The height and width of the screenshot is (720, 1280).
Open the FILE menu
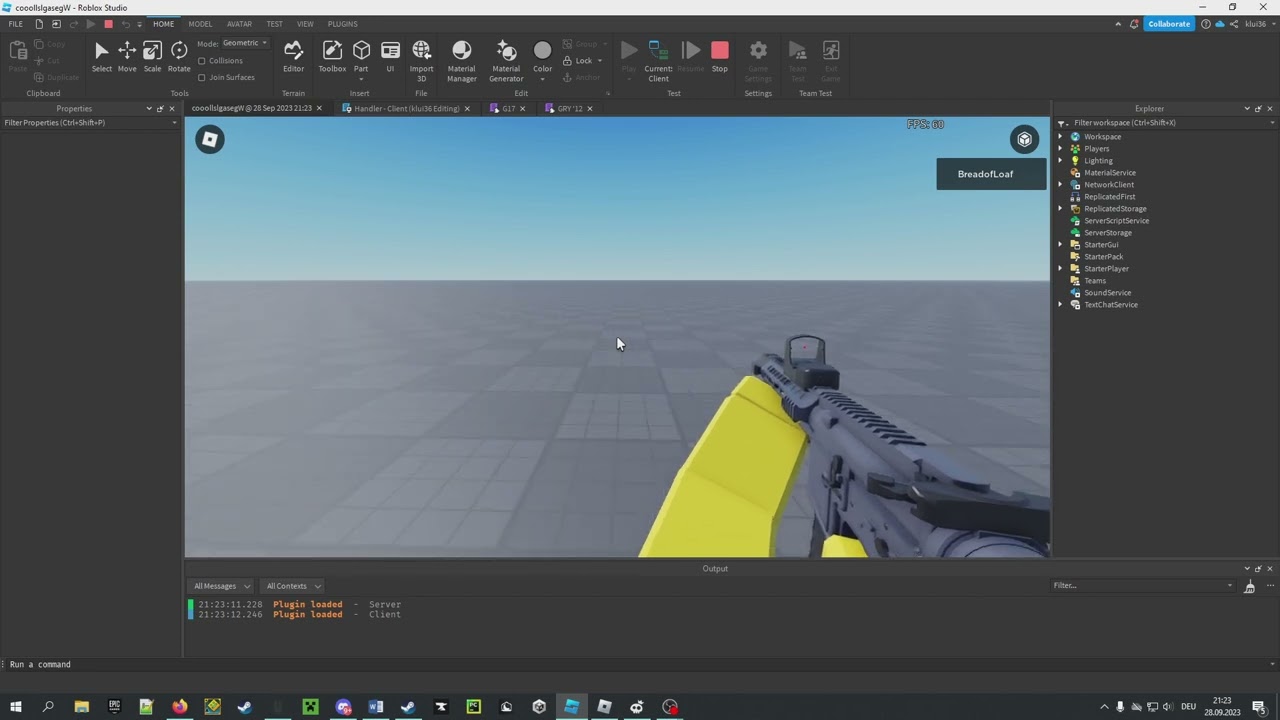[15, 24]
